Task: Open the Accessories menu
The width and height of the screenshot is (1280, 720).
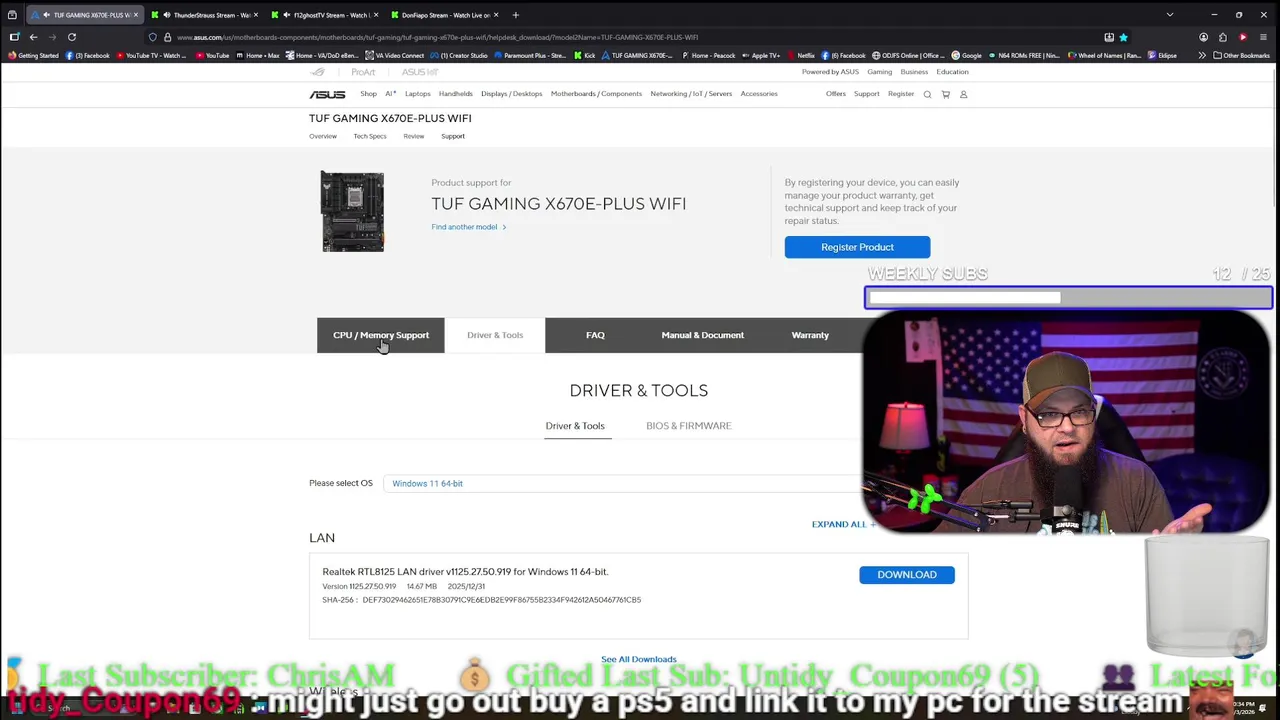Action: click(759, 94)
